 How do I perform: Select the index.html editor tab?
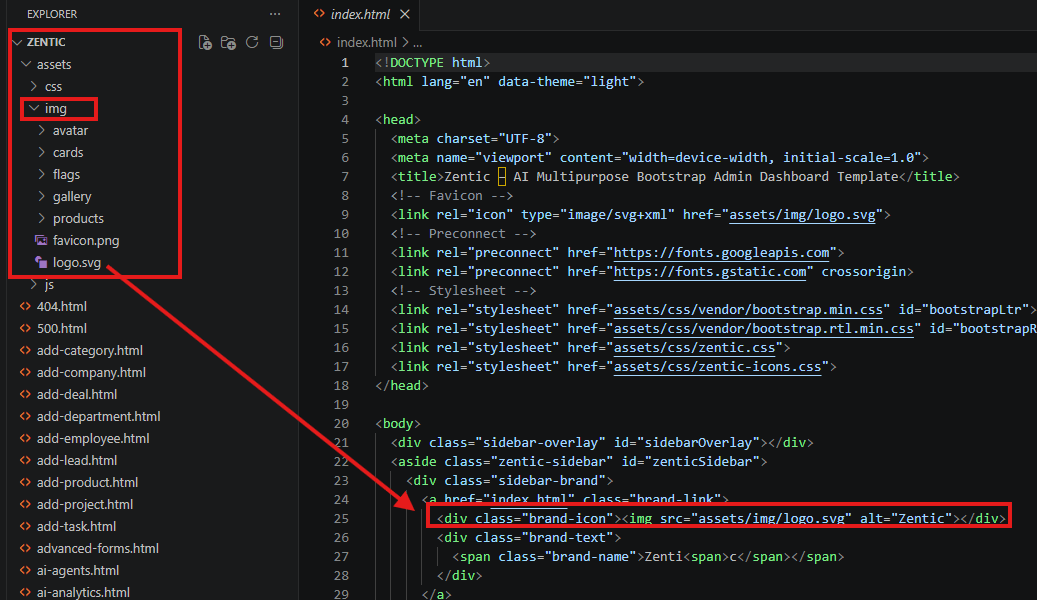360,14
